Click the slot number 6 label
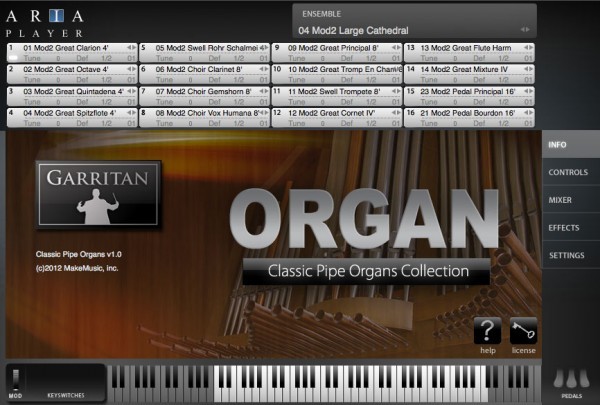The width and height of the screenshot is (600, 405). click(143, 69)
